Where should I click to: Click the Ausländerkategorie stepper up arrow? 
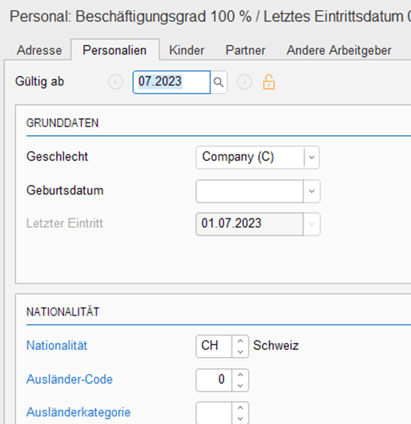pyautogui.click(x=240, y=408)
